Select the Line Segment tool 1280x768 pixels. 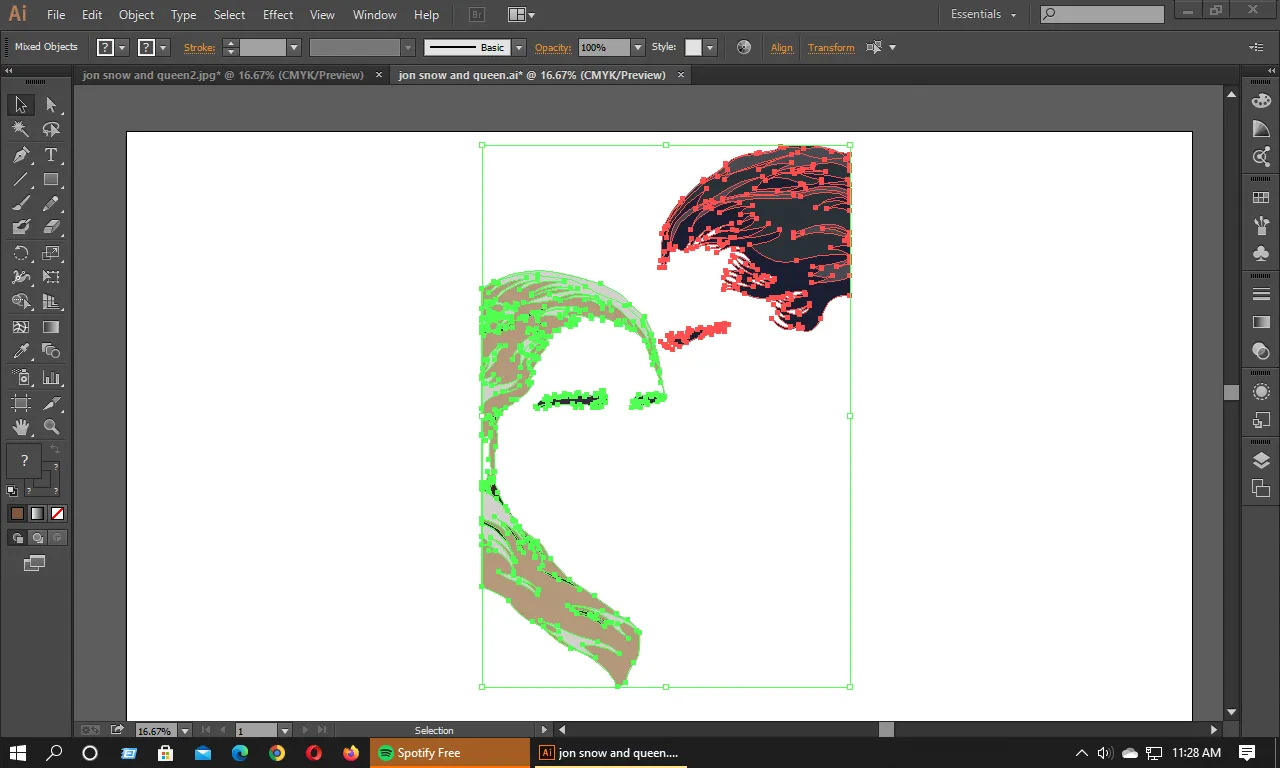pyautogui.click(x=20, y=180)
